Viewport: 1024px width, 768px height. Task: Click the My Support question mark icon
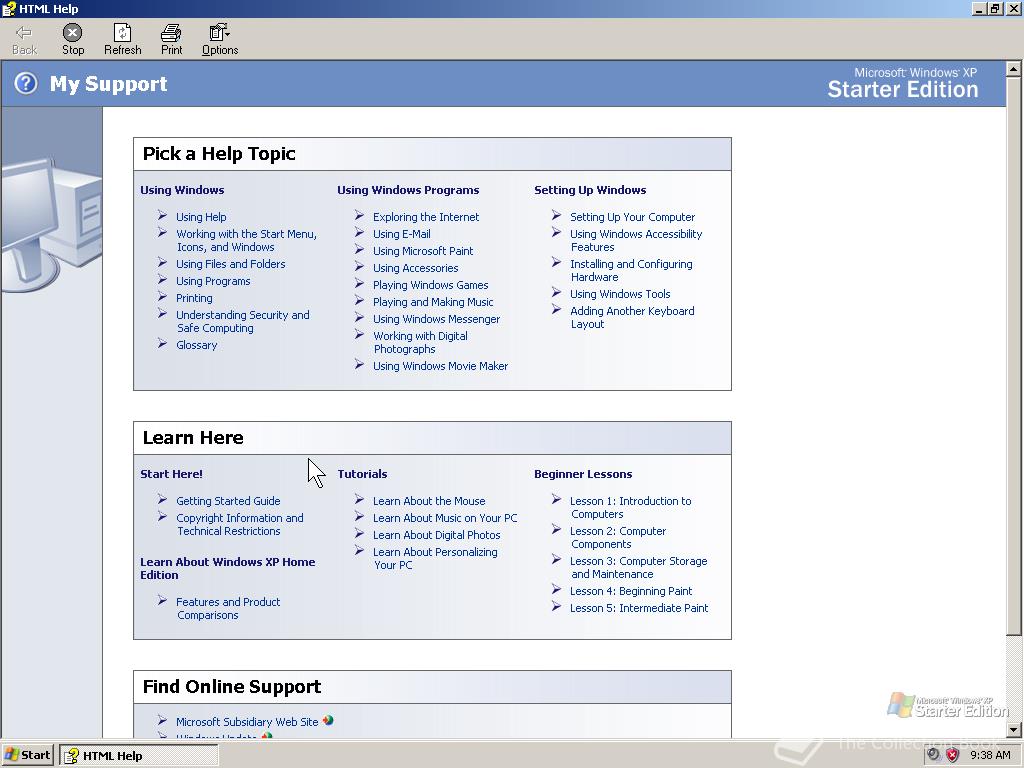(26, 84)
